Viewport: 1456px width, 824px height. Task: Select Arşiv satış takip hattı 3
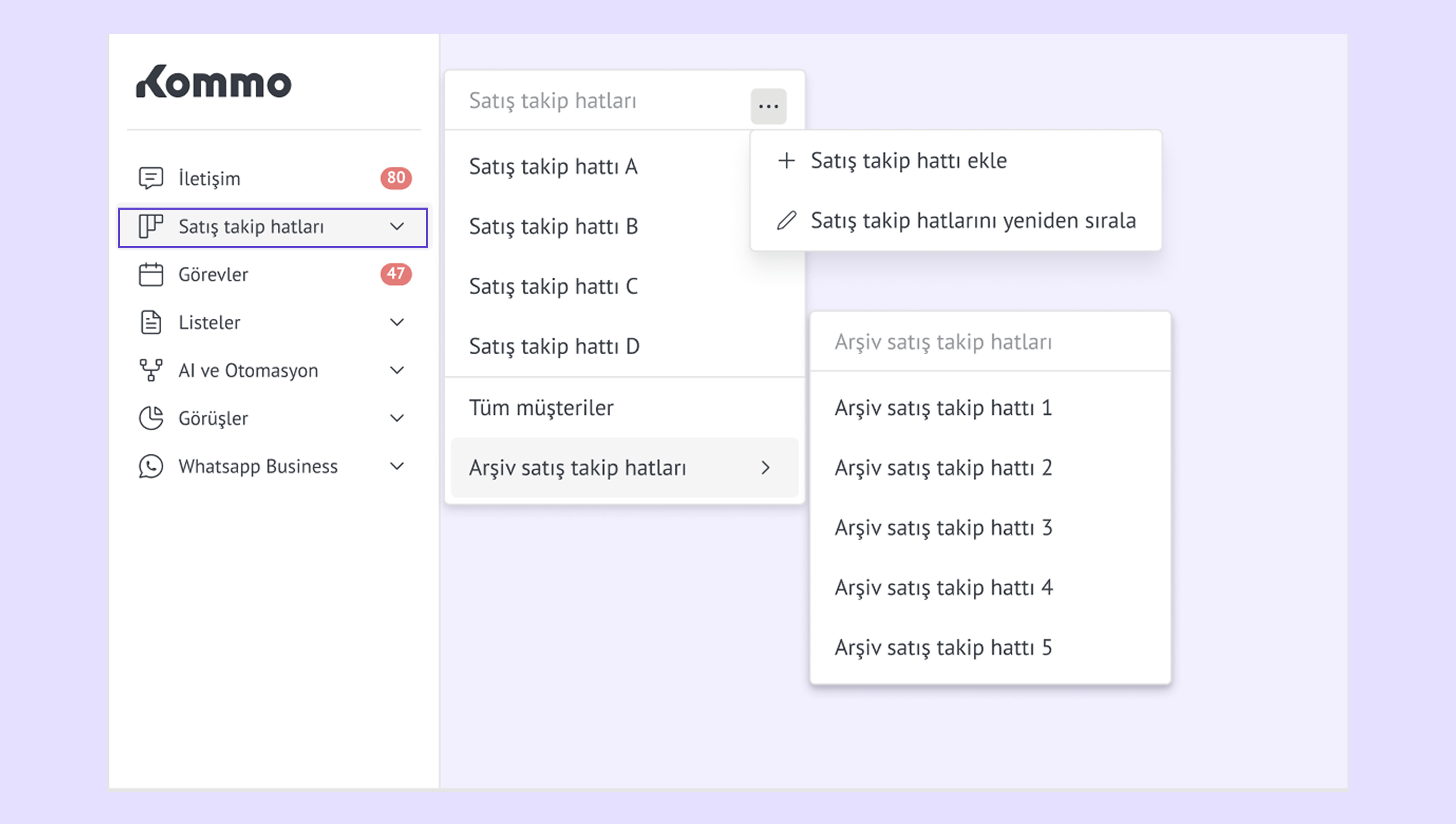coord(943,528)
